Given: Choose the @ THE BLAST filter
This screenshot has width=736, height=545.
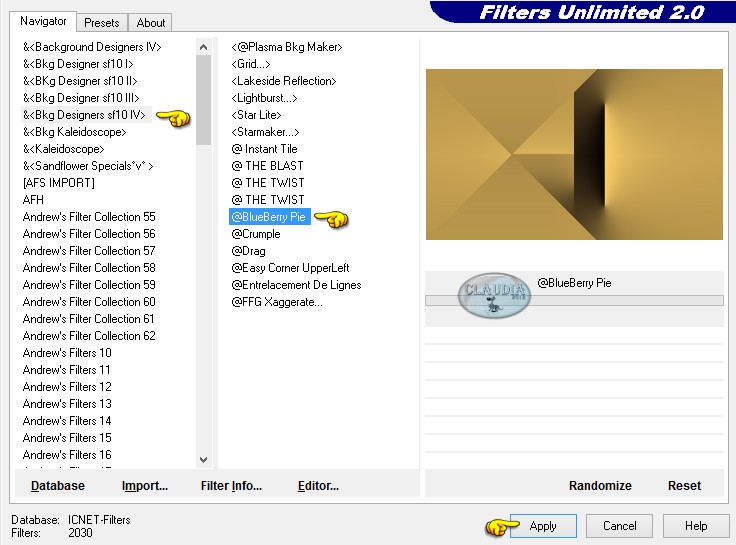Looking at the screenshot, I should (268, 166).
